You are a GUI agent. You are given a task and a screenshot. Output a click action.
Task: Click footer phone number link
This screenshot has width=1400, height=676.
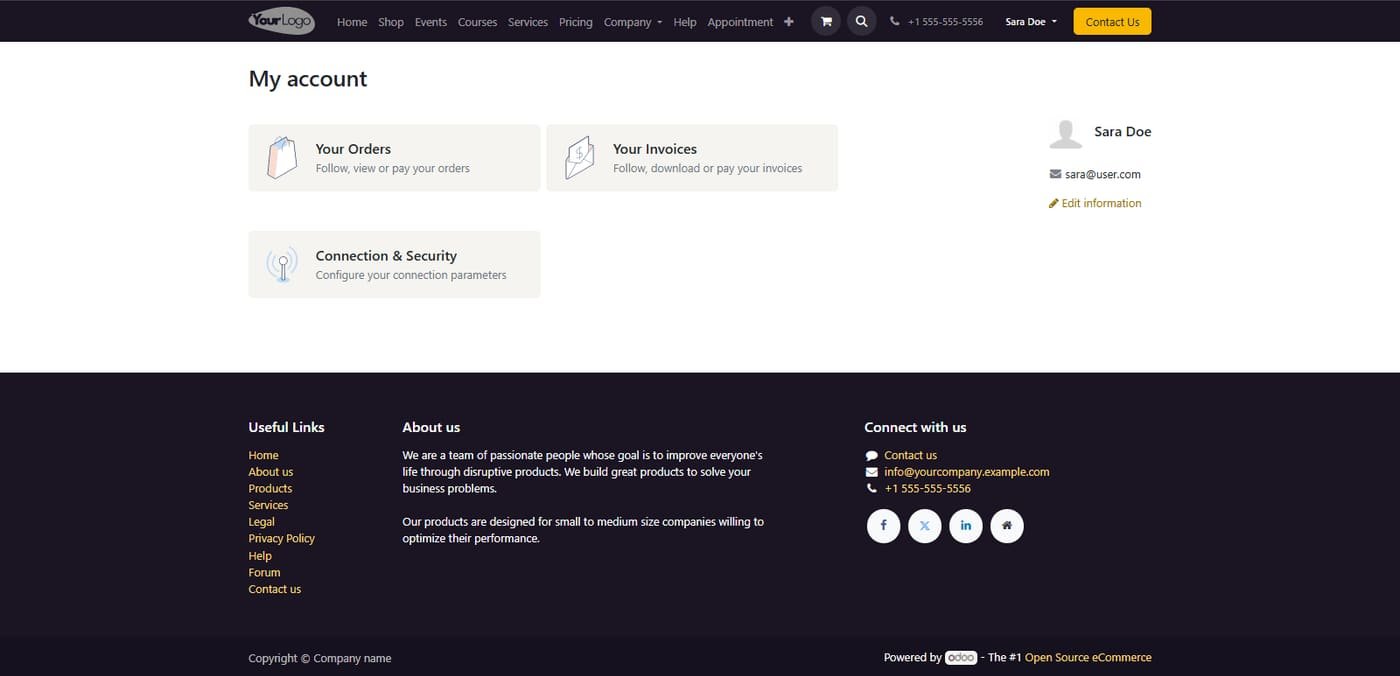pos(927,489)
